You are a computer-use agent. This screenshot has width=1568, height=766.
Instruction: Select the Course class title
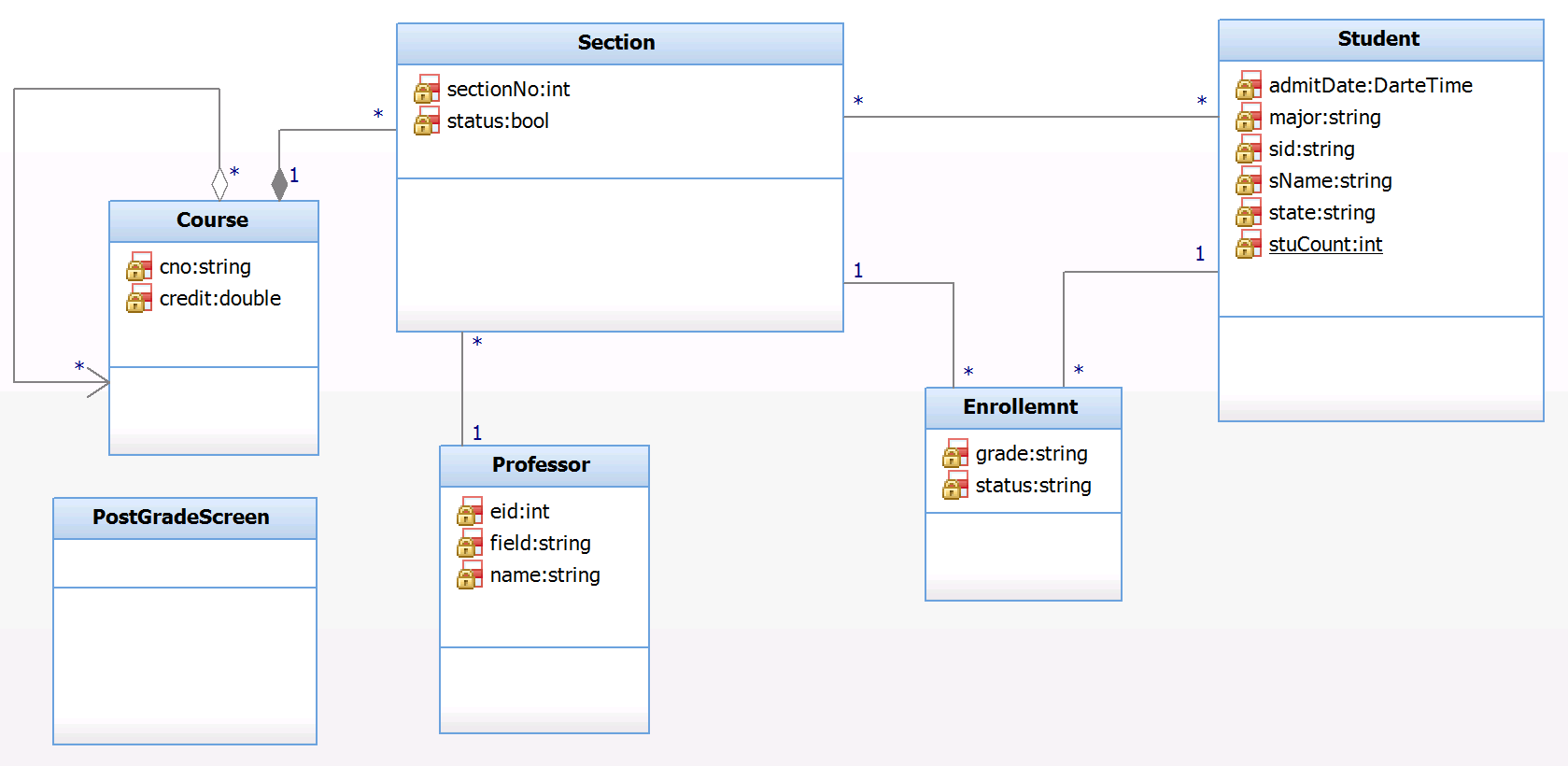[x=213, y=220]
